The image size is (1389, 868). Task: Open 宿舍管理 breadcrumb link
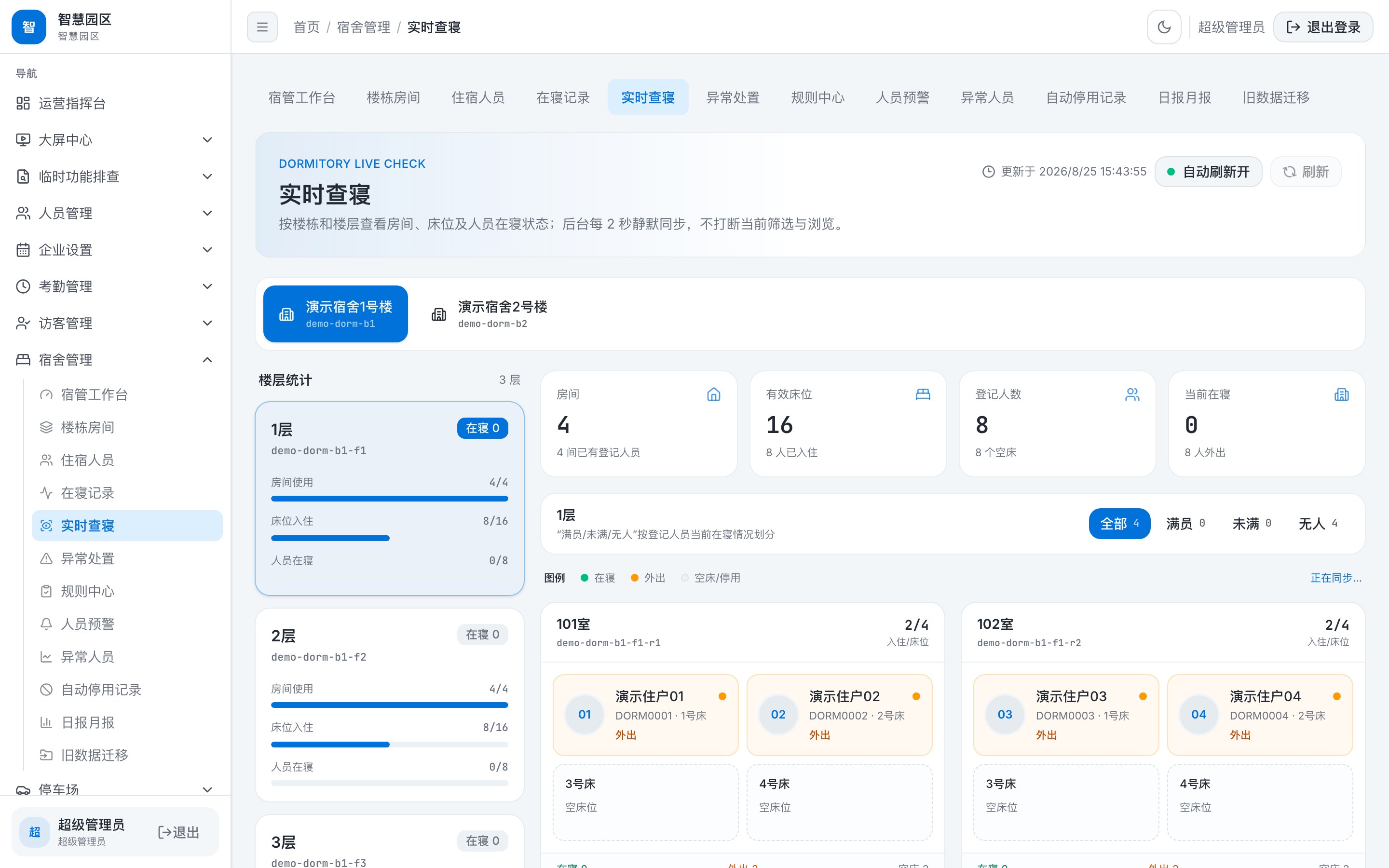pyautogui.click(x=363, y=27)
